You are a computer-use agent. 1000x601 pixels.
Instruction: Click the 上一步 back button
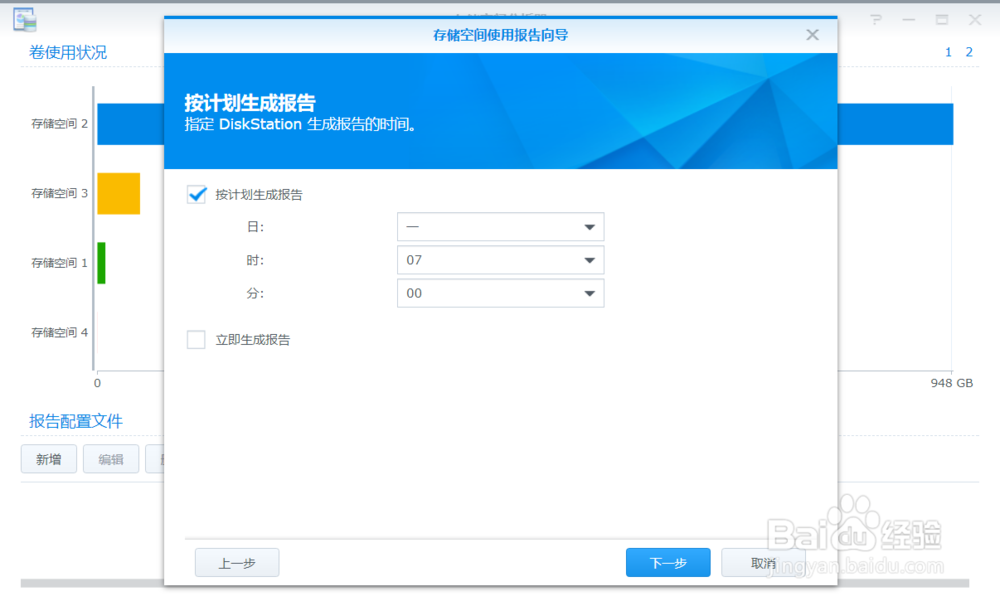(236, 562)
